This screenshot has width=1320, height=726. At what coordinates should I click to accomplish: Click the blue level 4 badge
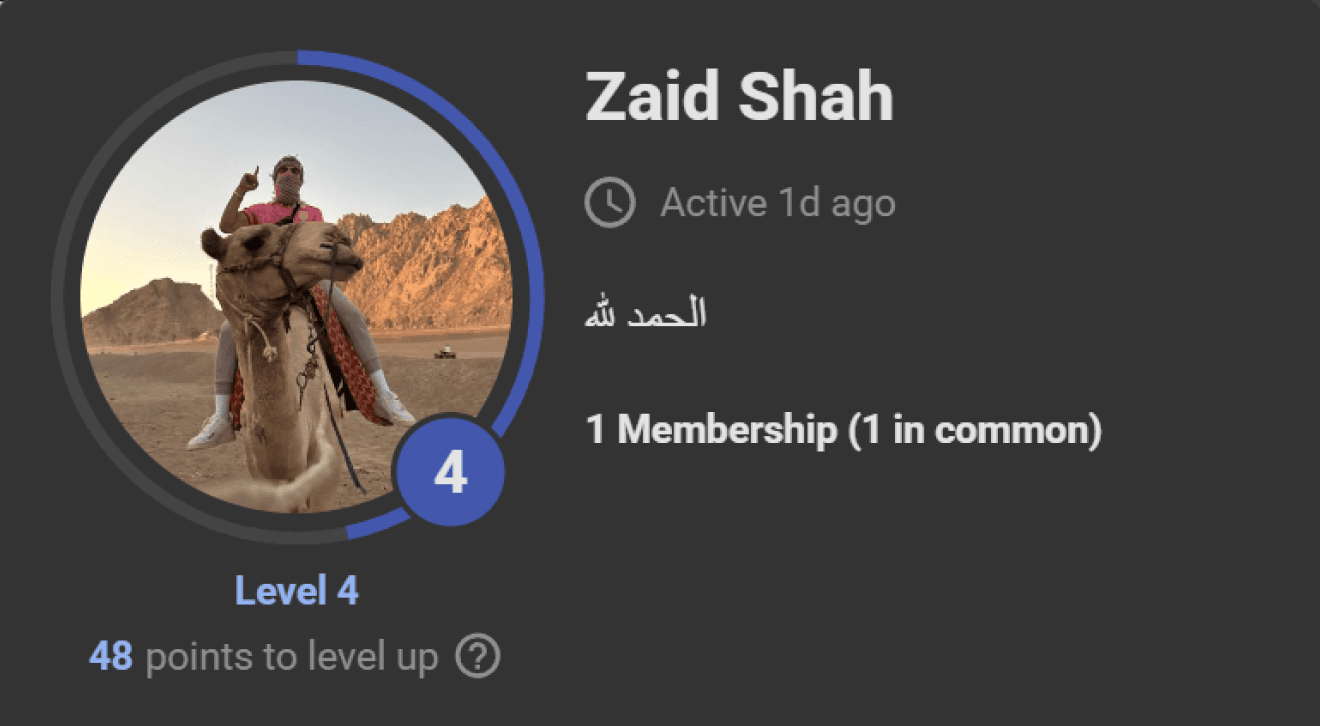(450, 473)
